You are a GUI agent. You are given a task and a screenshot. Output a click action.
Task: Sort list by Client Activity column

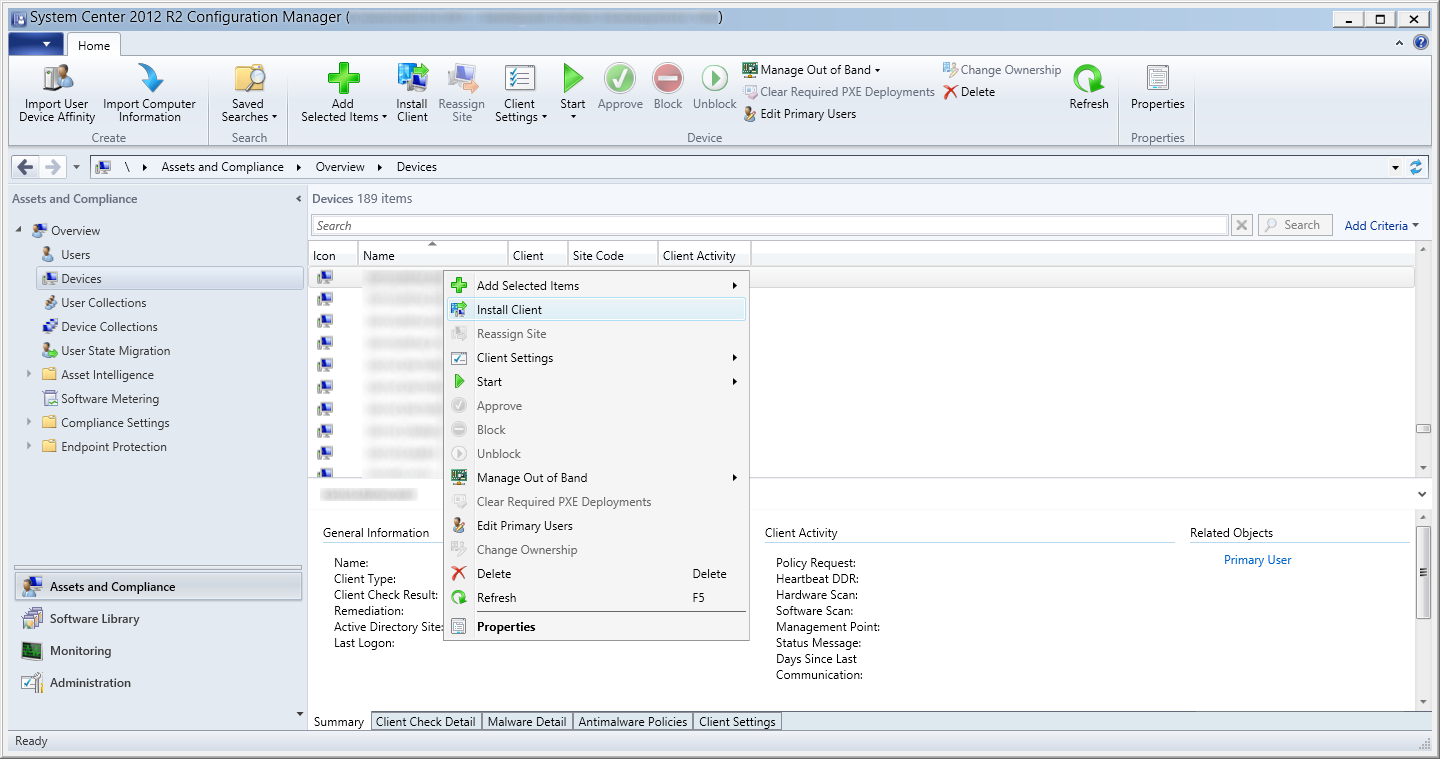click(699, 256)
